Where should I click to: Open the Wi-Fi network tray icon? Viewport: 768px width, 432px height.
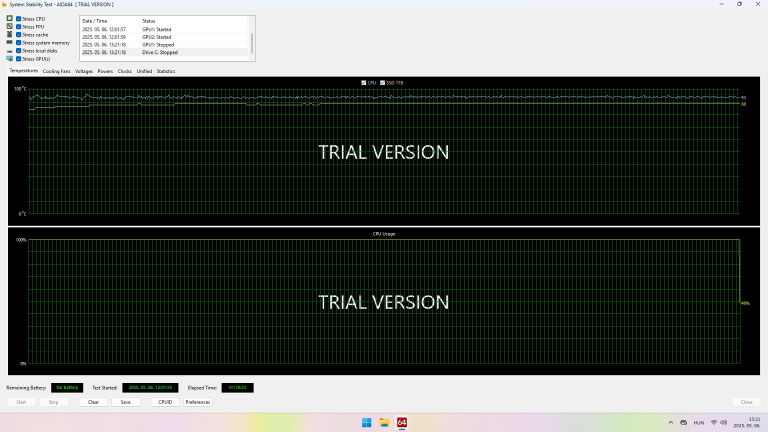click(x=714, y=422)
